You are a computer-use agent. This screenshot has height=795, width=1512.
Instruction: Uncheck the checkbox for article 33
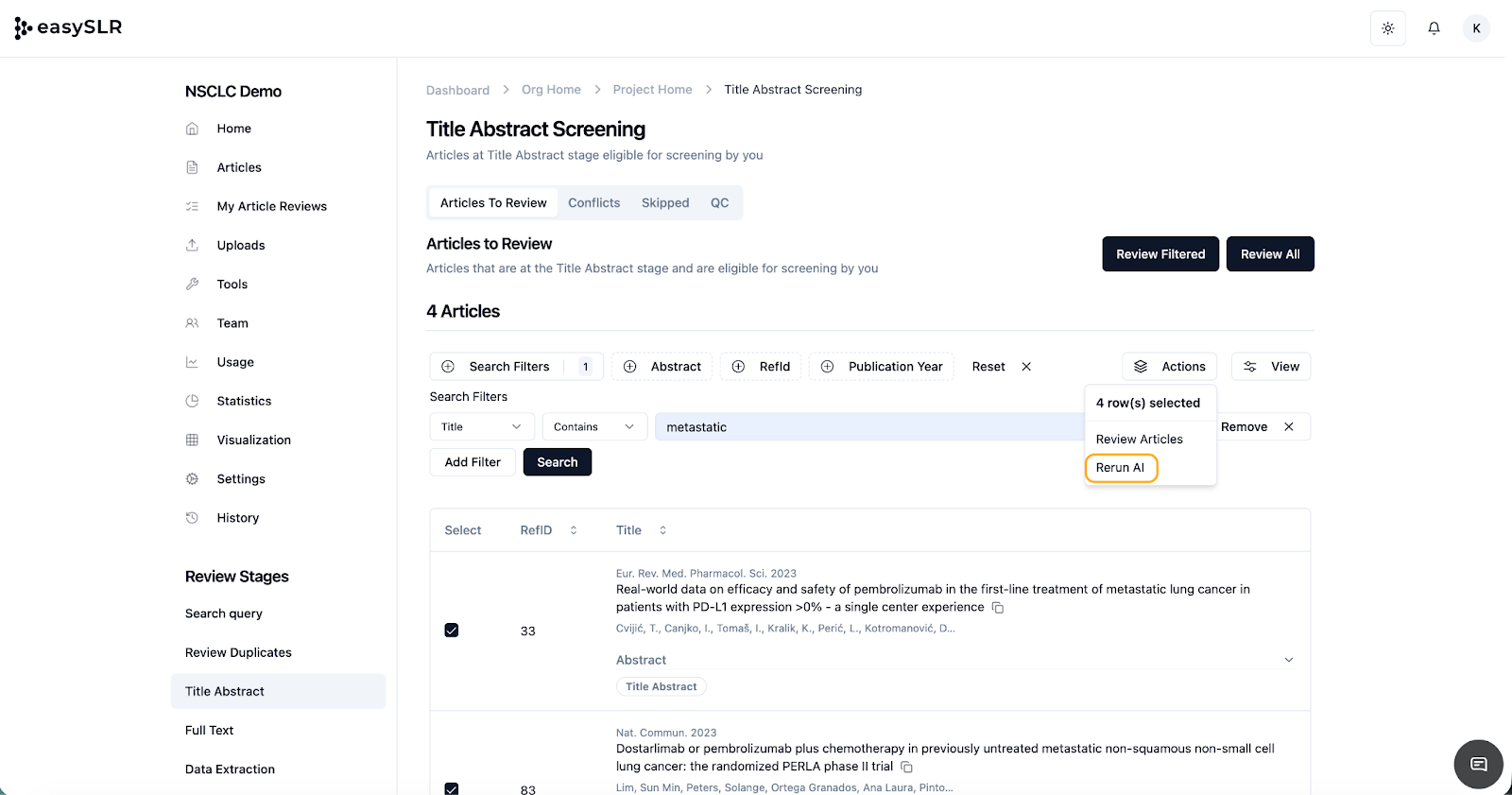point(452,631)
